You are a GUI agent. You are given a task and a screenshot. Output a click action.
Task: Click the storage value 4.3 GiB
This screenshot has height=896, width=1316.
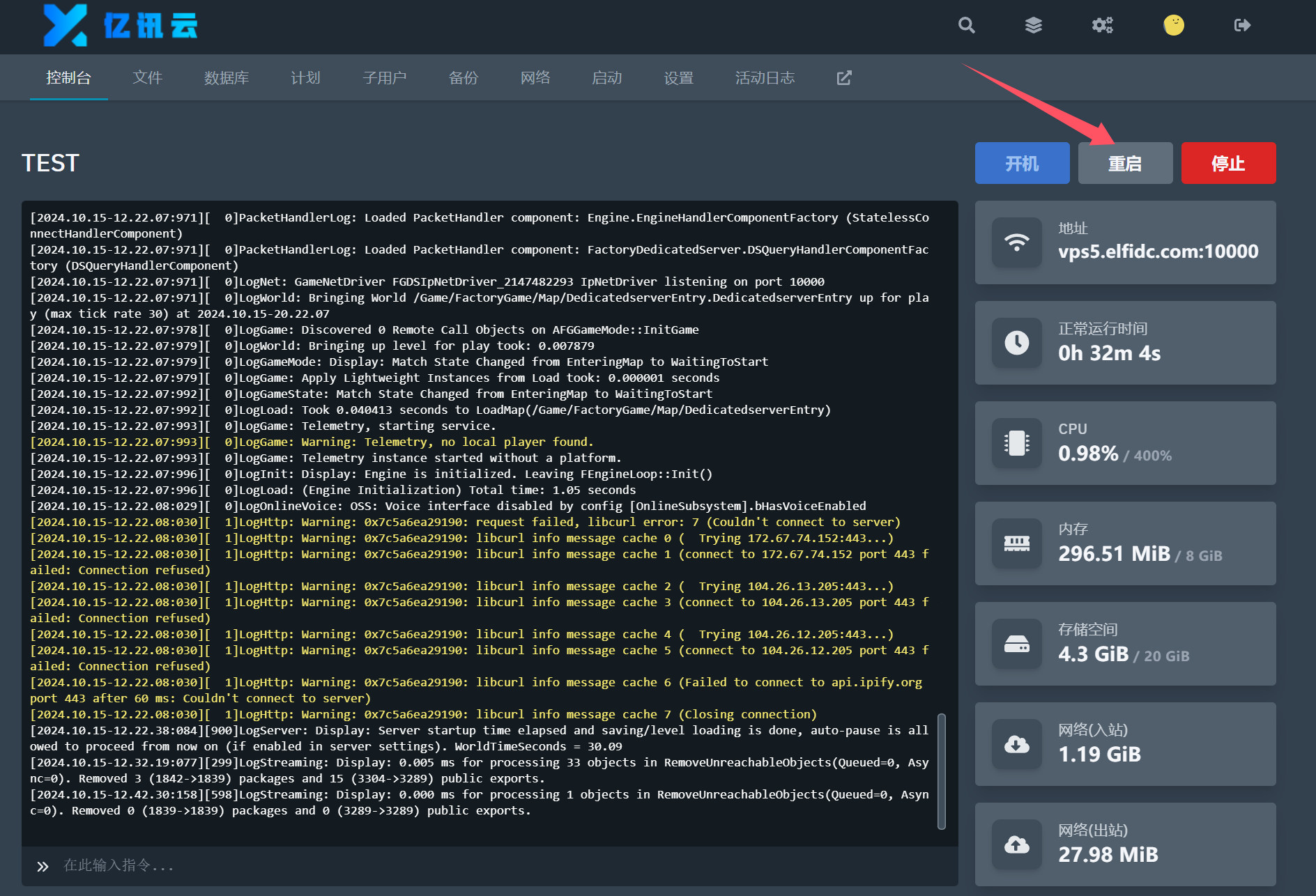click(x=1094, y=654)
